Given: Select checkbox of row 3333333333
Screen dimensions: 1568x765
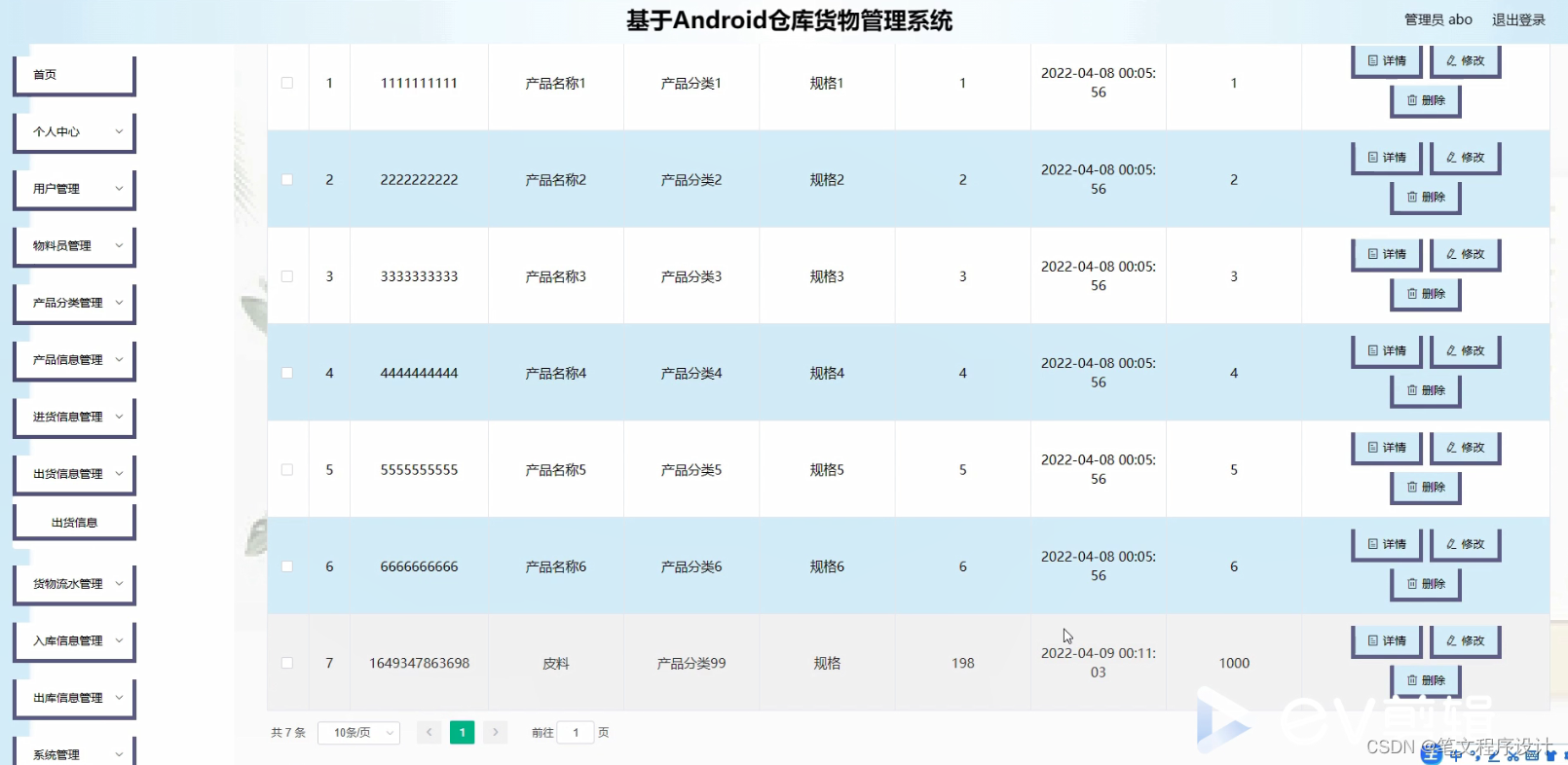Looking at the screenshot, I should (287, 276).
